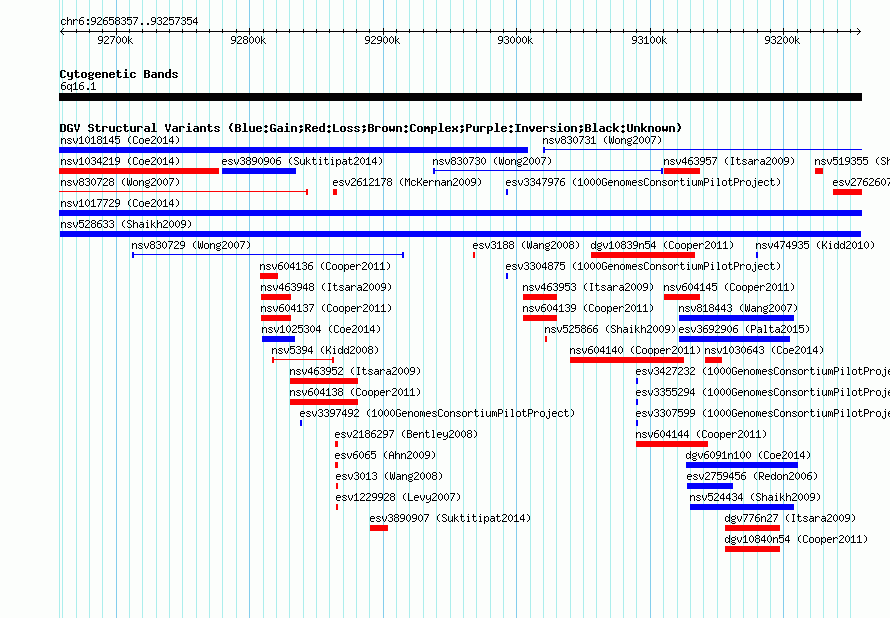Select nsv1030643 (Coe2014) label
Image resolution: width=890 pixels, height=618 pixels.
[764, 350]
